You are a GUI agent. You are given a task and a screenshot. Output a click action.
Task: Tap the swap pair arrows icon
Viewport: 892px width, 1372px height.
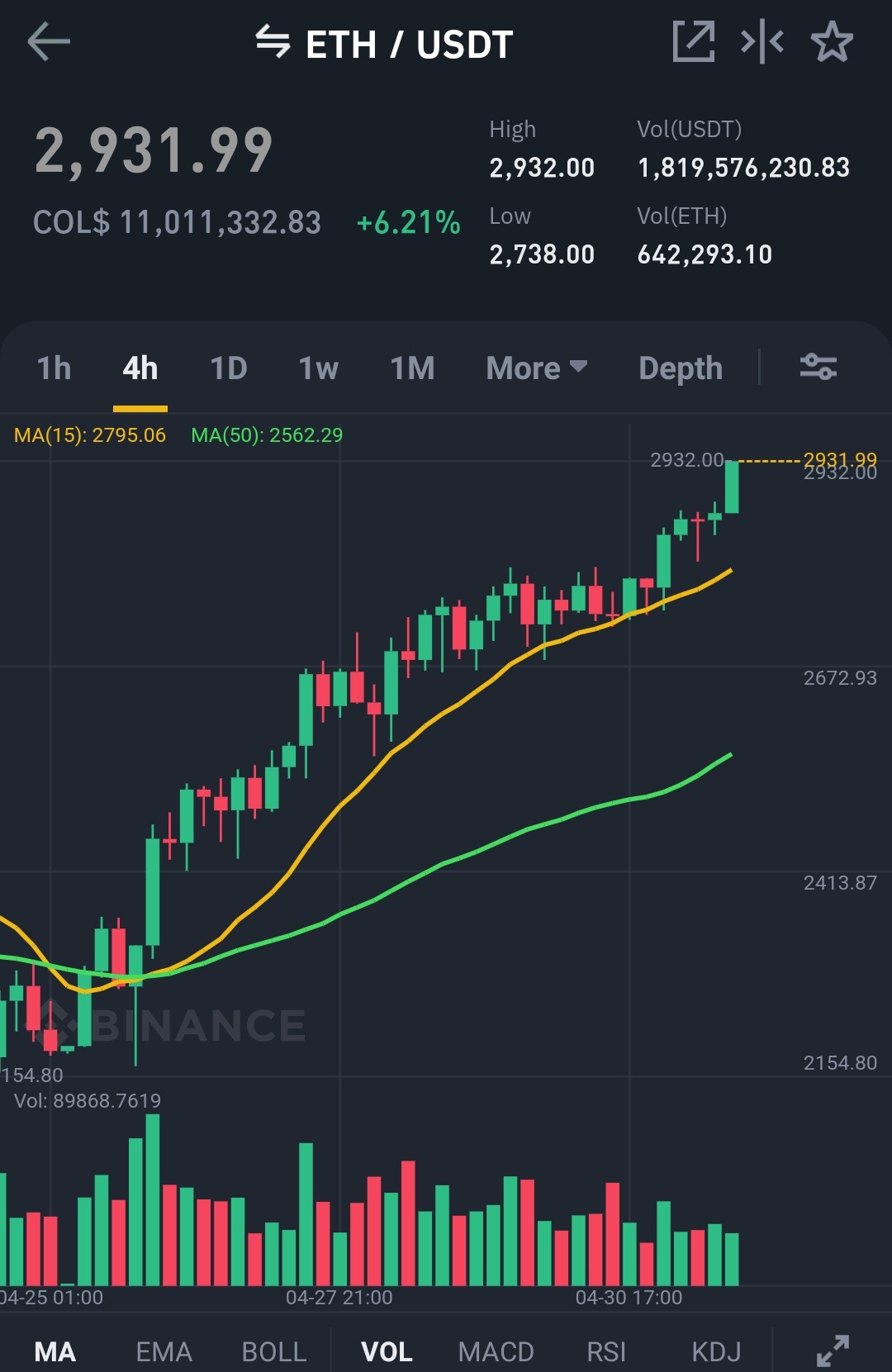point(273,41)
